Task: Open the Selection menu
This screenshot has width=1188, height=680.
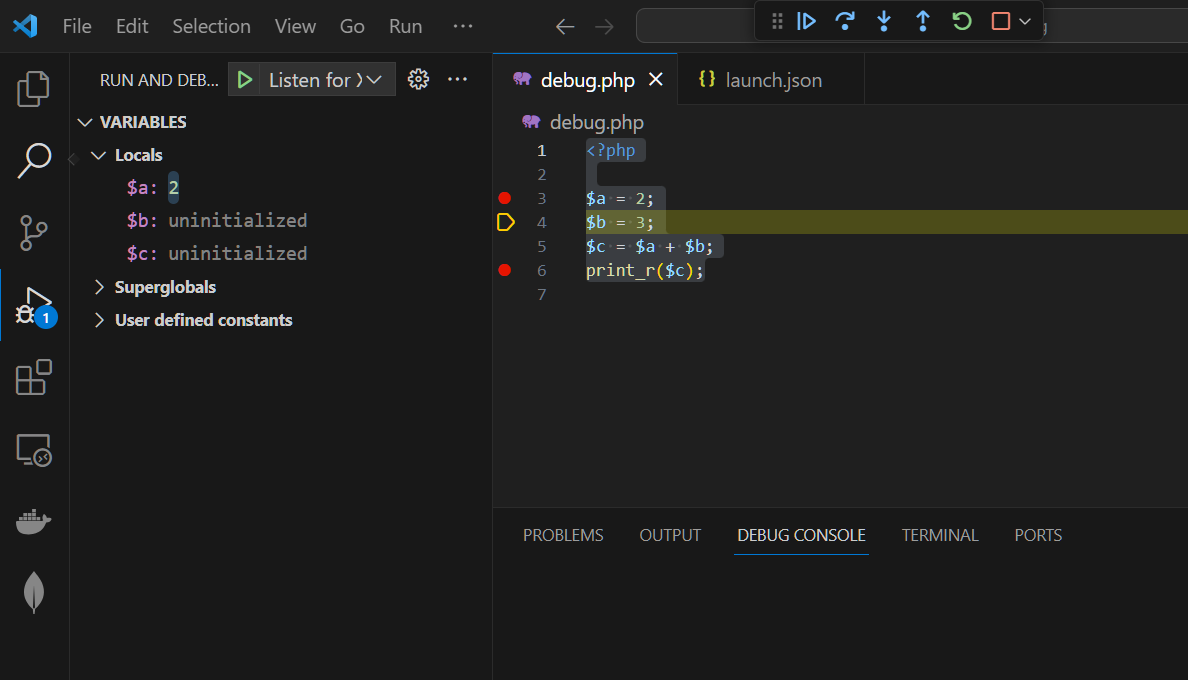Action: pos(211,26)
